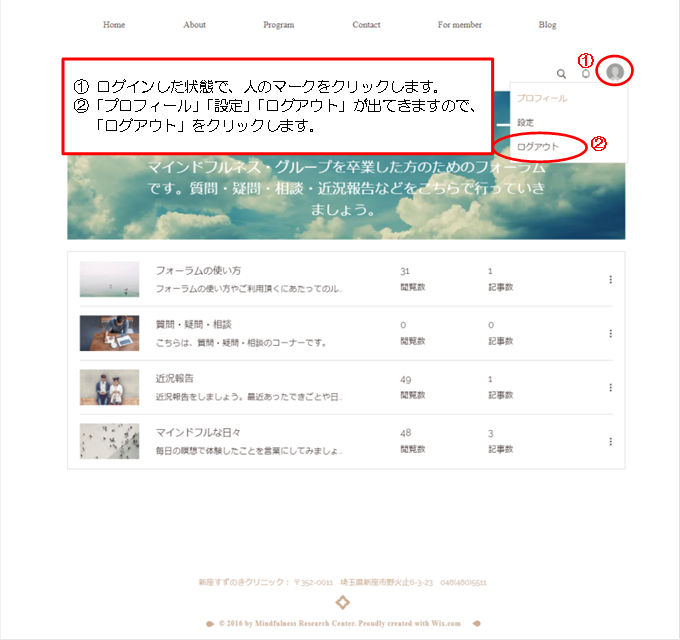This screenshot has width=680, height=640.
Task: Click the view count 31
Action: point(405,271)
